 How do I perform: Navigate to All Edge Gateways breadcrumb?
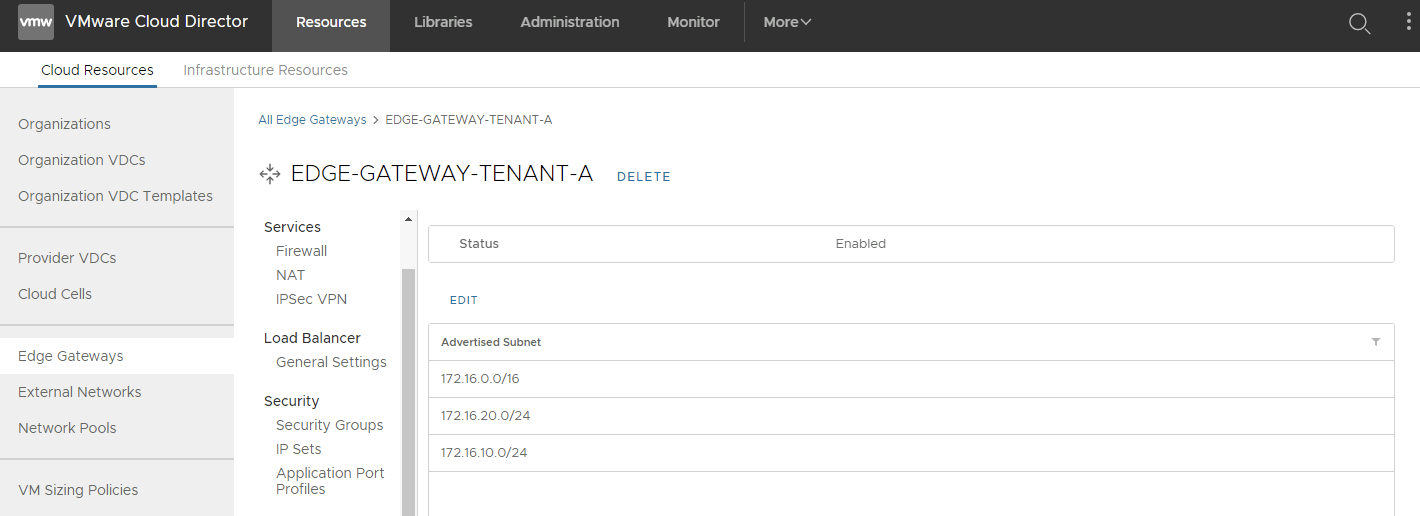pos(312,120)
